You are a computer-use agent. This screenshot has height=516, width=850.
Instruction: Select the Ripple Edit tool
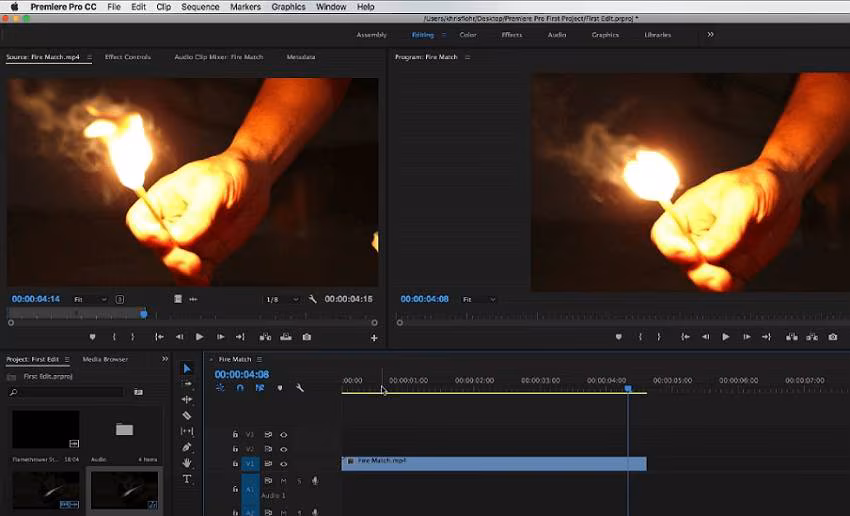[187, 399]
